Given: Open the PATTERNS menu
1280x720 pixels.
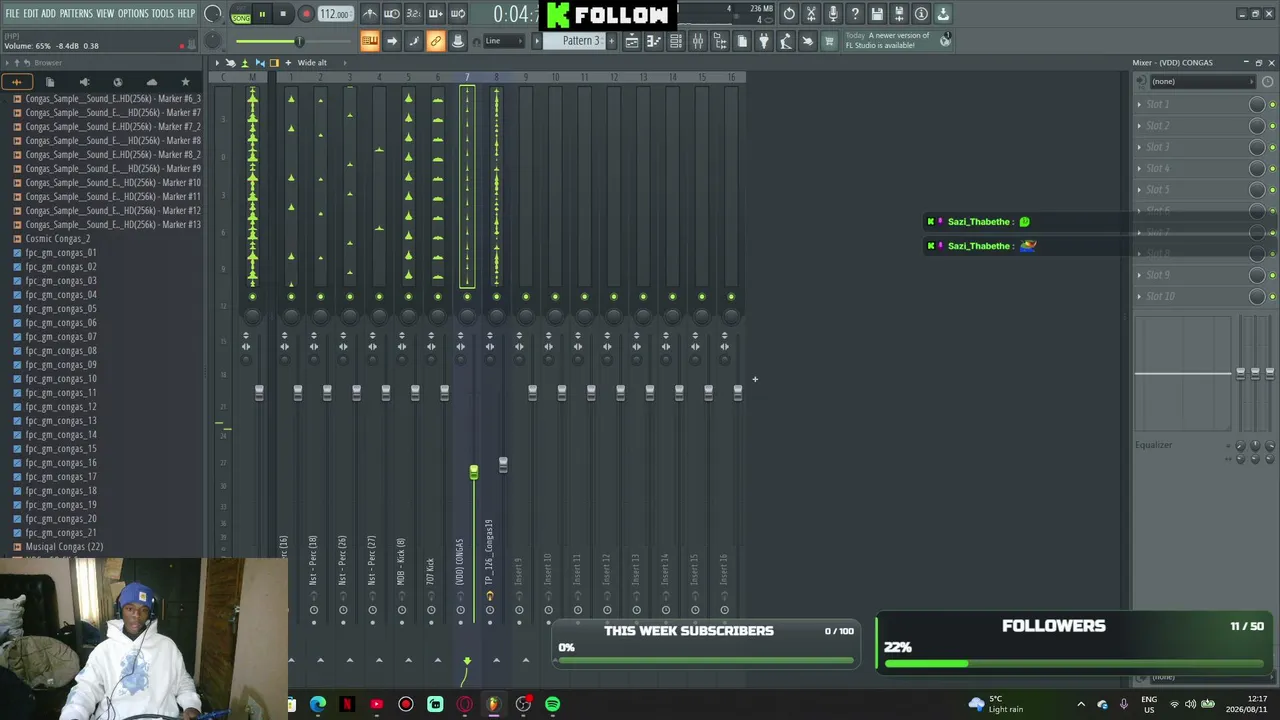Looking at the screenshot, I should [x=76, y=14].
